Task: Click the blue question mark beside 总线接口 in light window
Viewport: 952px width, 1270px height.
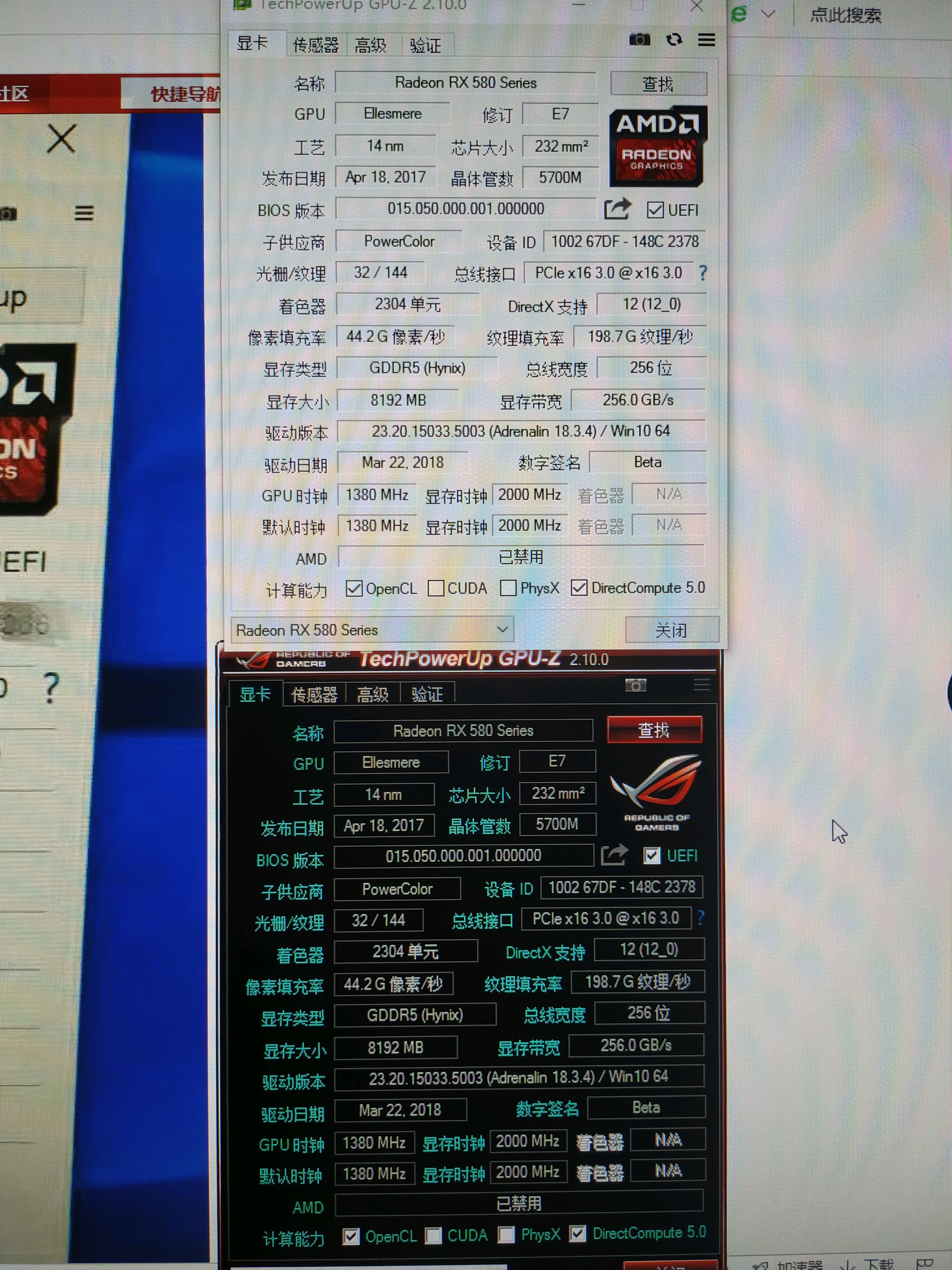Action: (702, 273)
